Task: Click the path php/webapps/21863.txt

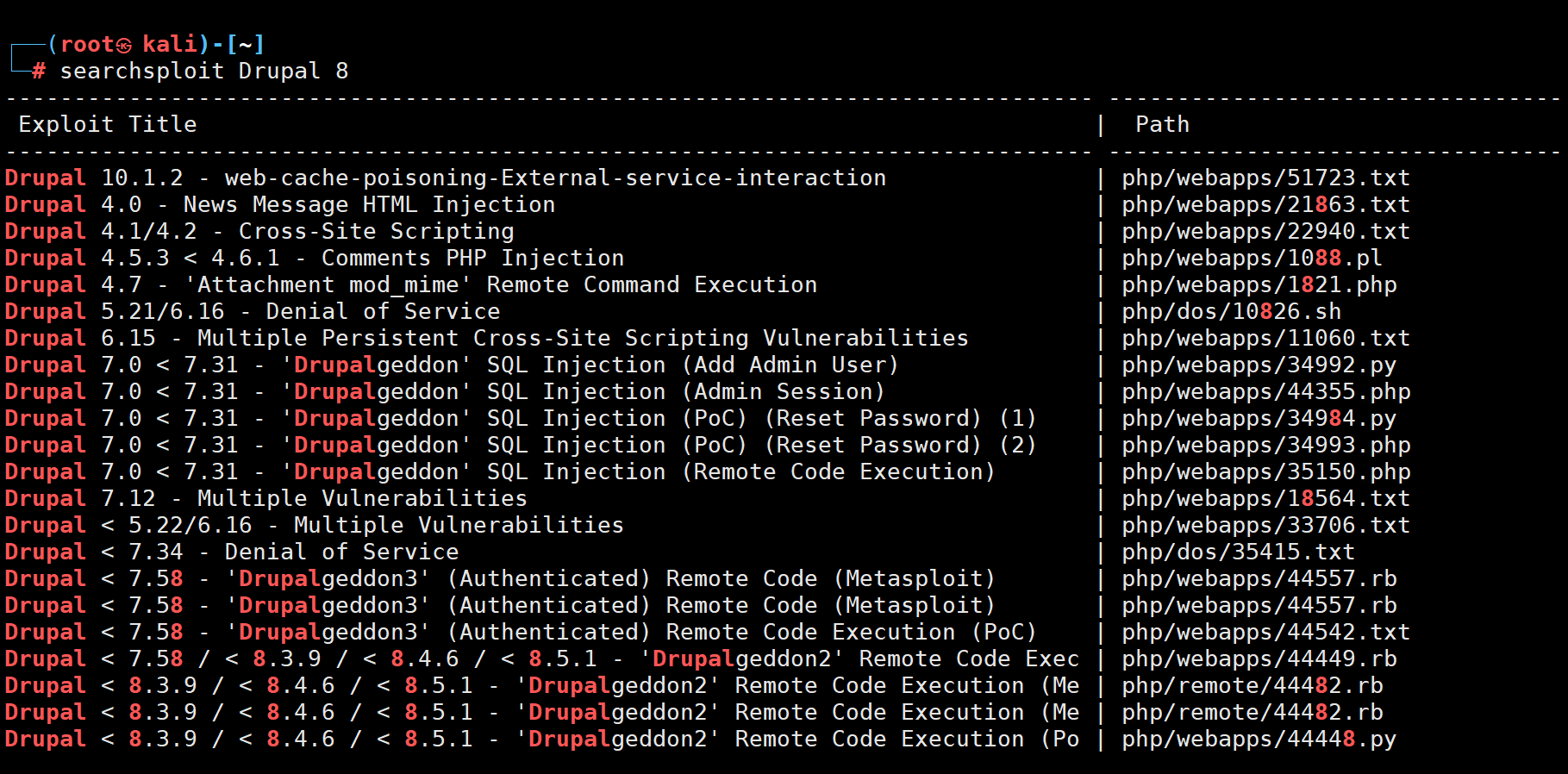Action: click(1265, 205)
